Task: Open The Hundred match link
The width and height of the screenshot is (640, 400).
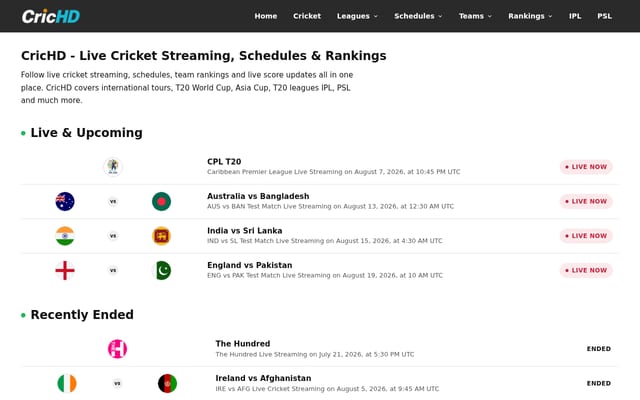Action: 243,344
